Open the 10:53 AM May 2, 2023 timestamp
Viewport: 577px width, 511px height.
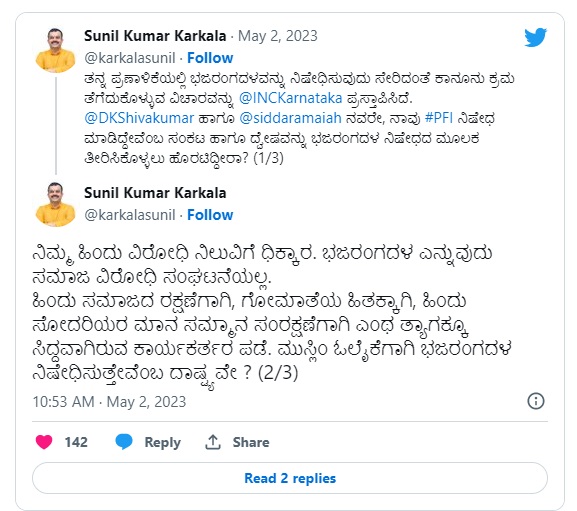(x=109, y=402)
